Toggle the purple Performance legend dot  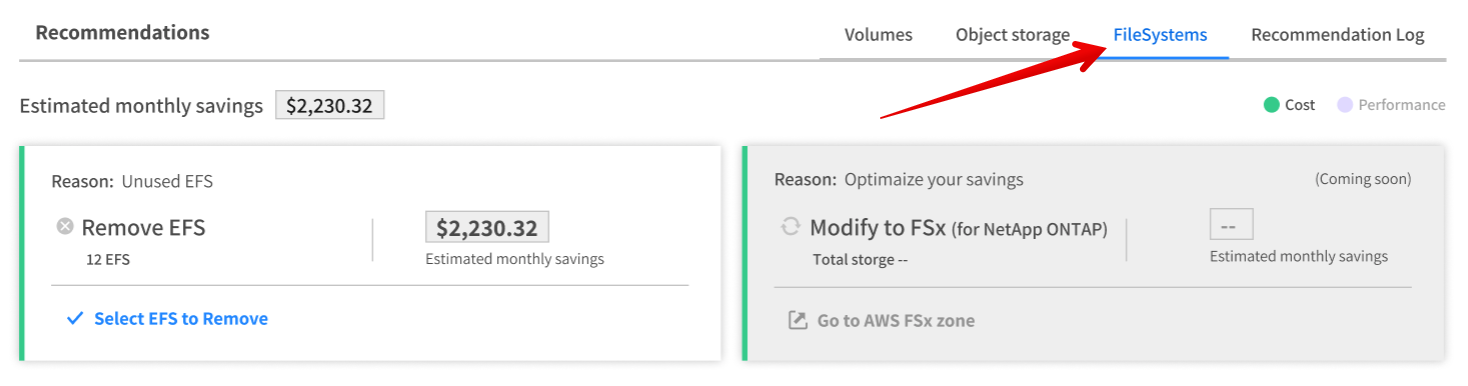click(1345, 105)
